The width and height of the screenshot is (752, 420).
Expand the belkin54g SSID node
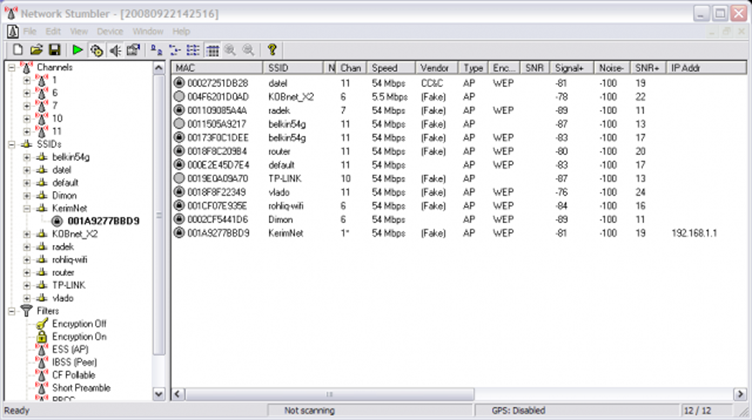[27, 157]
